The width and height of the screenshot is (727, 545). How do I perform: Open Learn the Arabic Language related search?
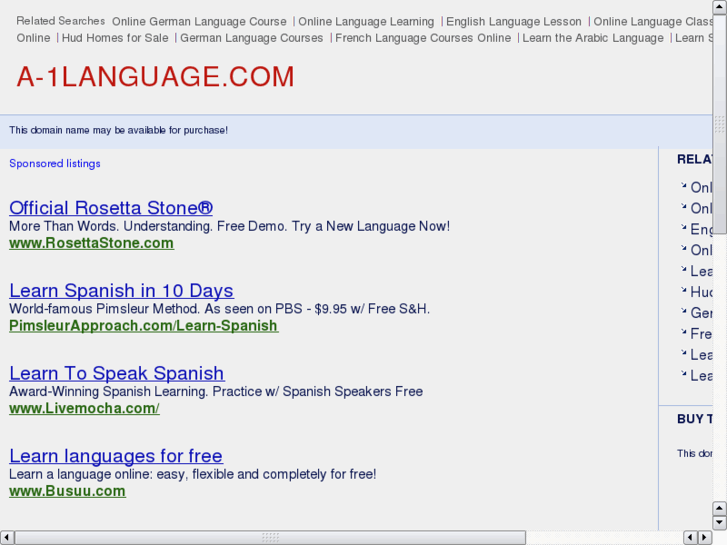593,38
